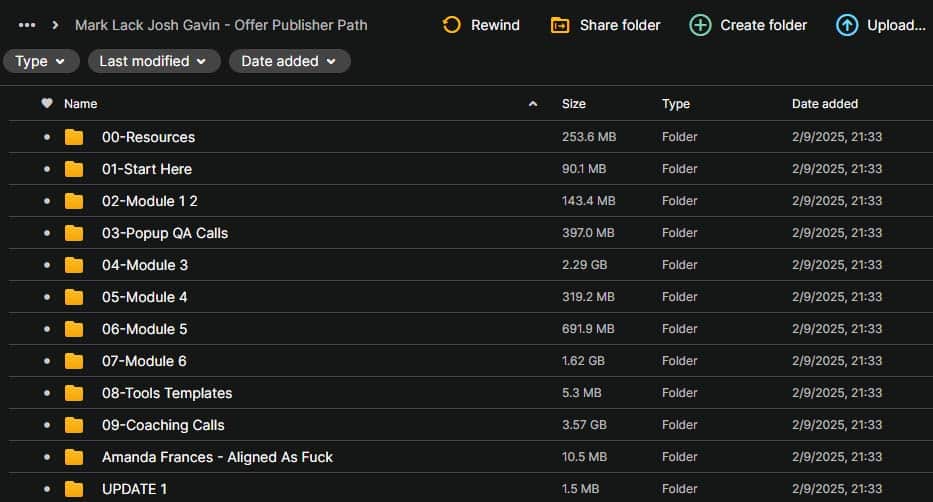Click the 00-Resources folder icon
933x502 pixels.
[74, 137]
